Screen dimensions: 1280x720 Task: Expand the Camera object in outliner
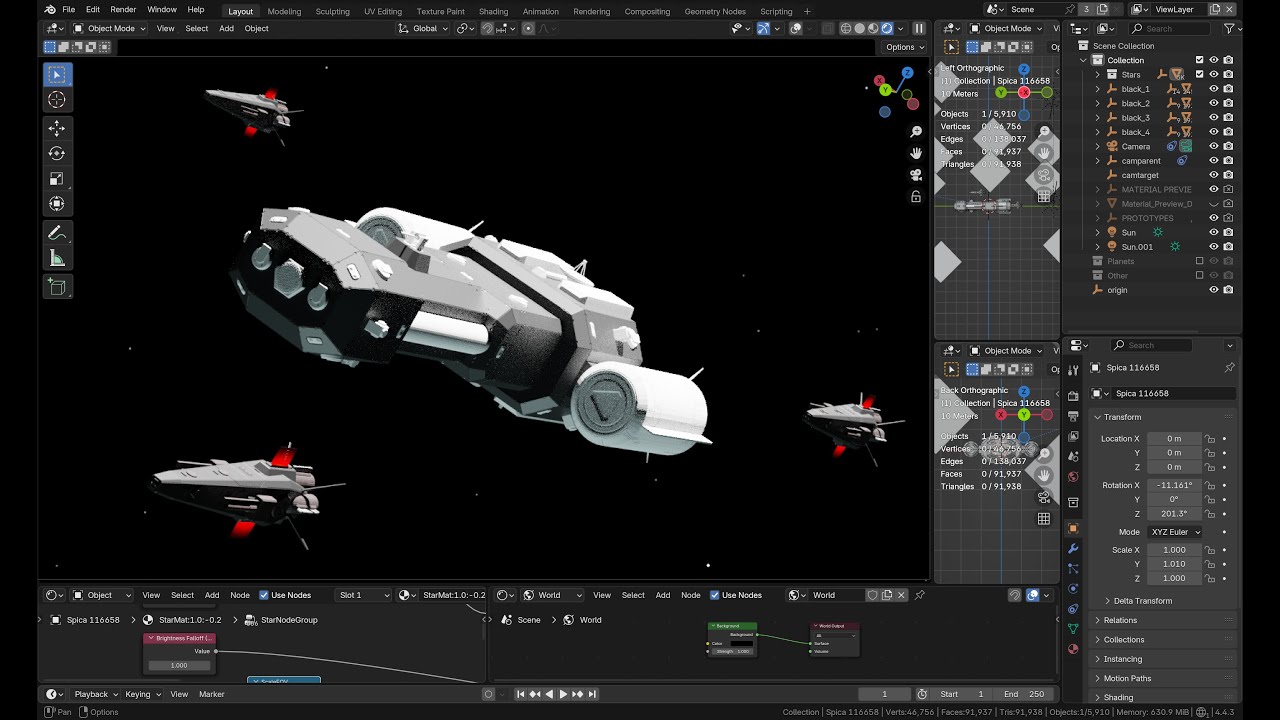1097,146
